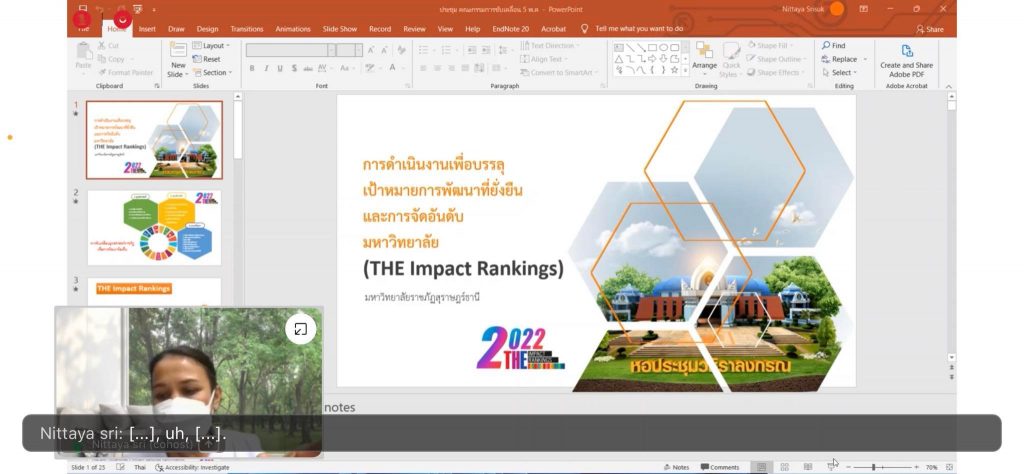Open the Replace dropdown arrow
Image resolution: width=1024 pixels, height=474 pixels.
[x=865, y=59]
